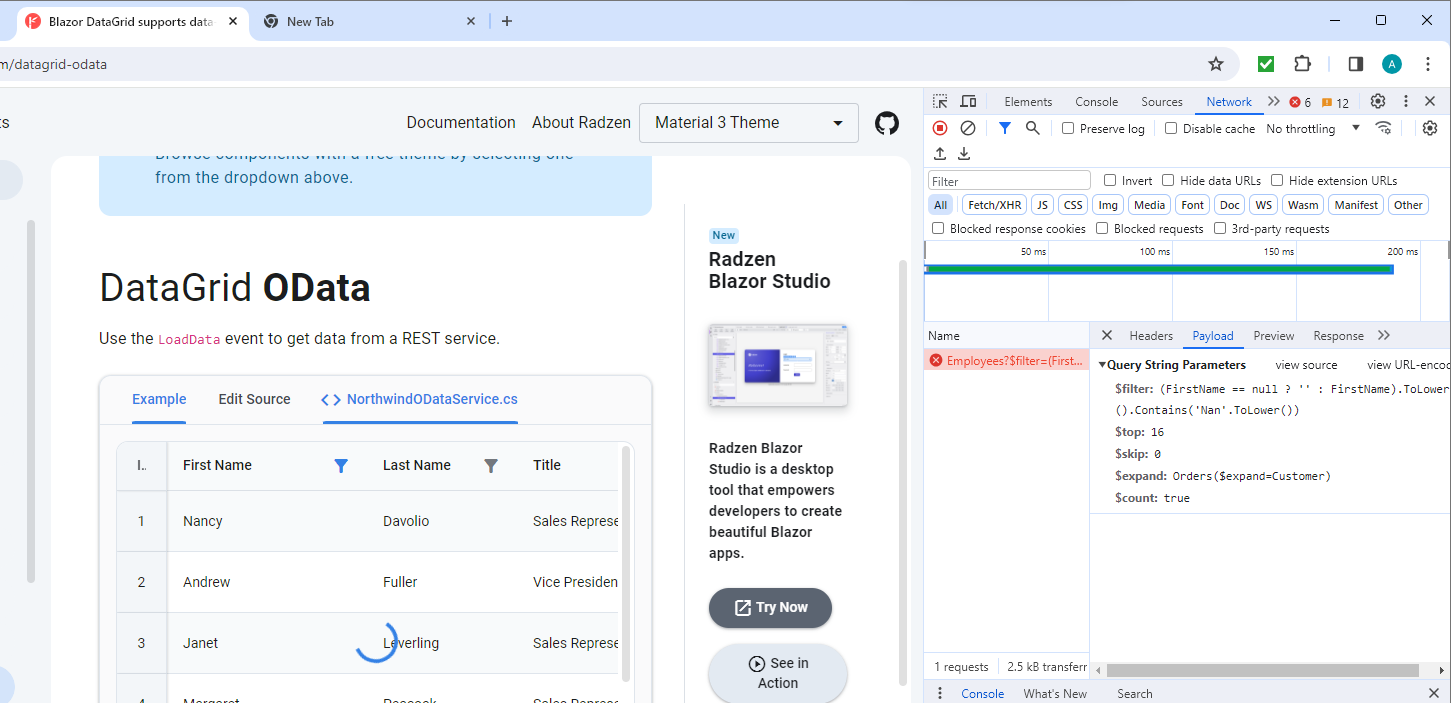
Task: Switch to the Edit Source tab
Action: click(254, 399)
